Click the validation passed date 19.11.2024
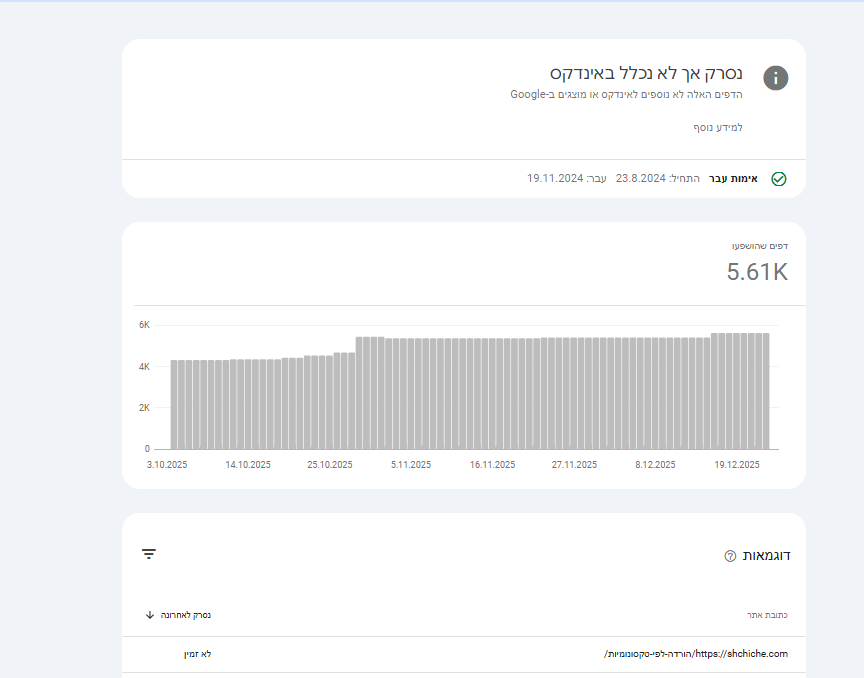This screenshot has width=864, height=678. pos(554,179)
